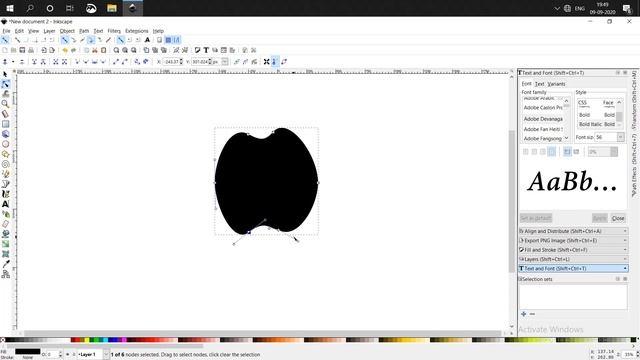640x360 pixels.
Task: Switch to the Text tab in dialog
Action: click(539, 84)
